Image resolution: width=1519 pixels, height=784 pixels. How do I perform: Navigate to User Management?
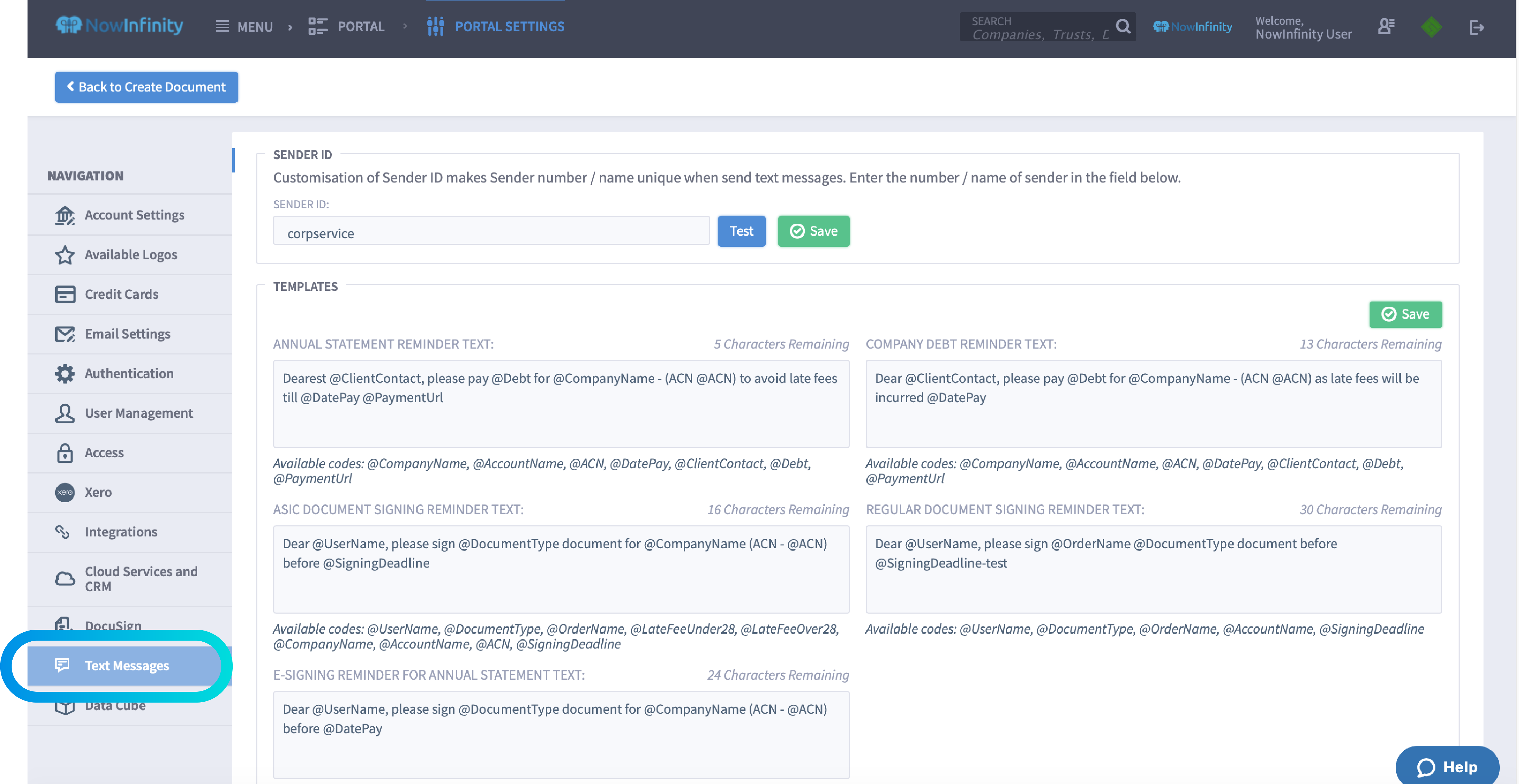pyautogui.click(x=130, y=413)
